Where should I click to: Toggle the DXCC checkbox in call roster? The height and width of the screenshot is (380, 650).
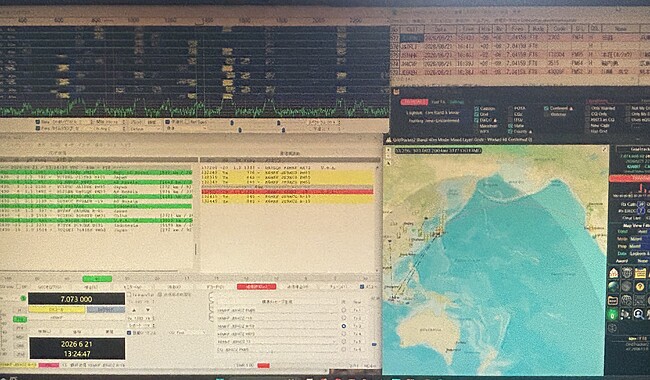pyautogui.click(x=476, y=120)
